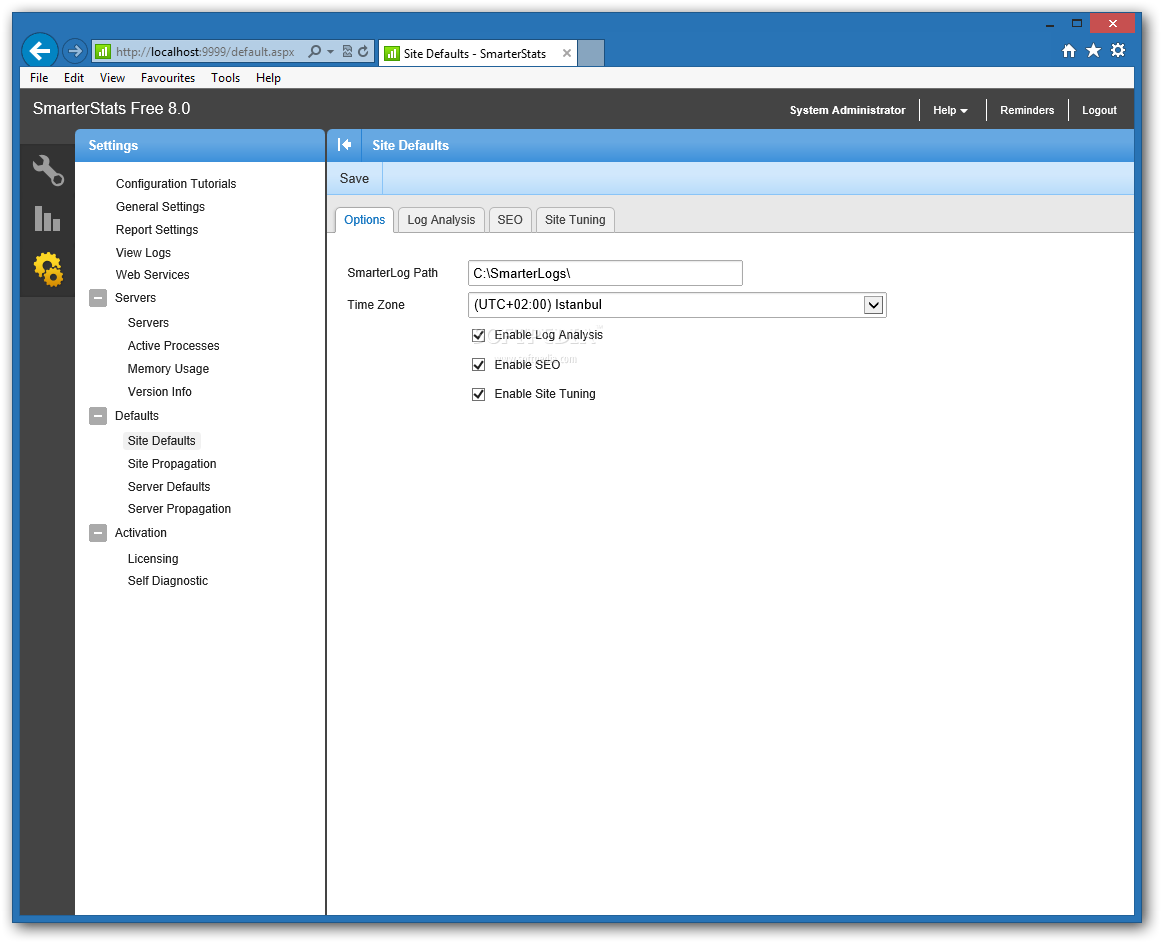Open Version Info

(x=159, y=392)
